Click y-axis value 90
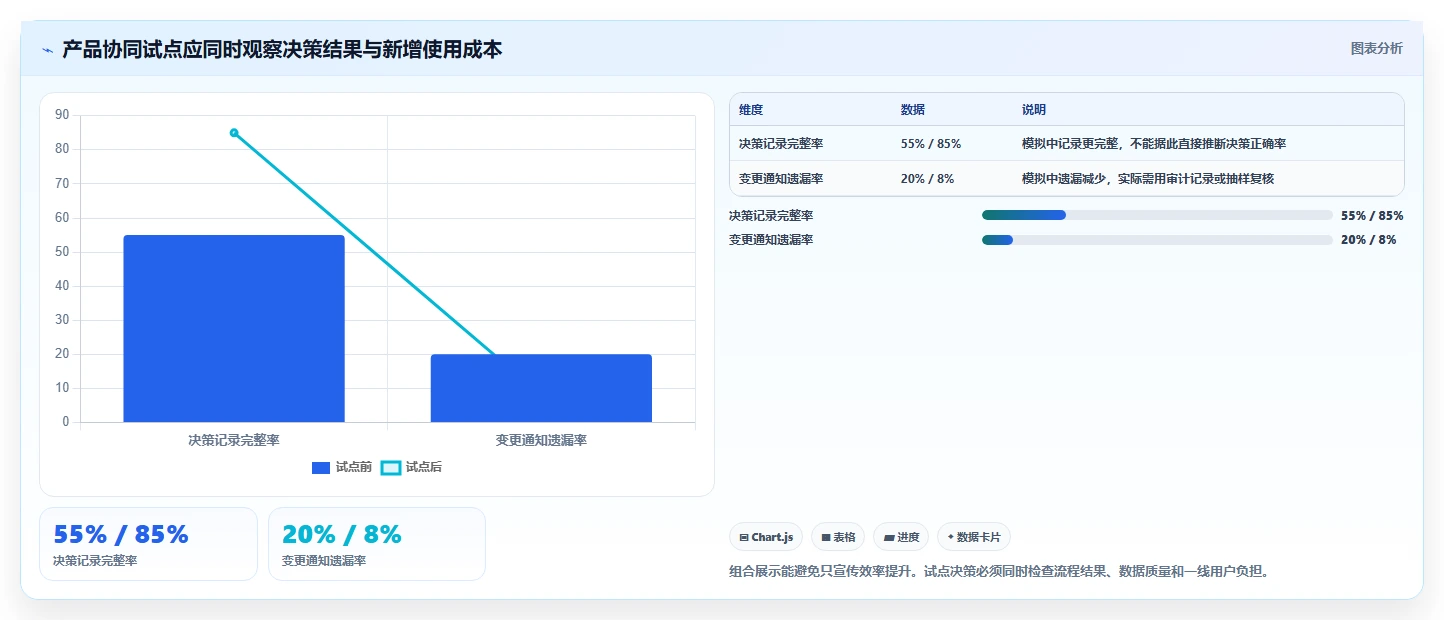This screenshot has width=1444, height=620. tap(62, 115)
